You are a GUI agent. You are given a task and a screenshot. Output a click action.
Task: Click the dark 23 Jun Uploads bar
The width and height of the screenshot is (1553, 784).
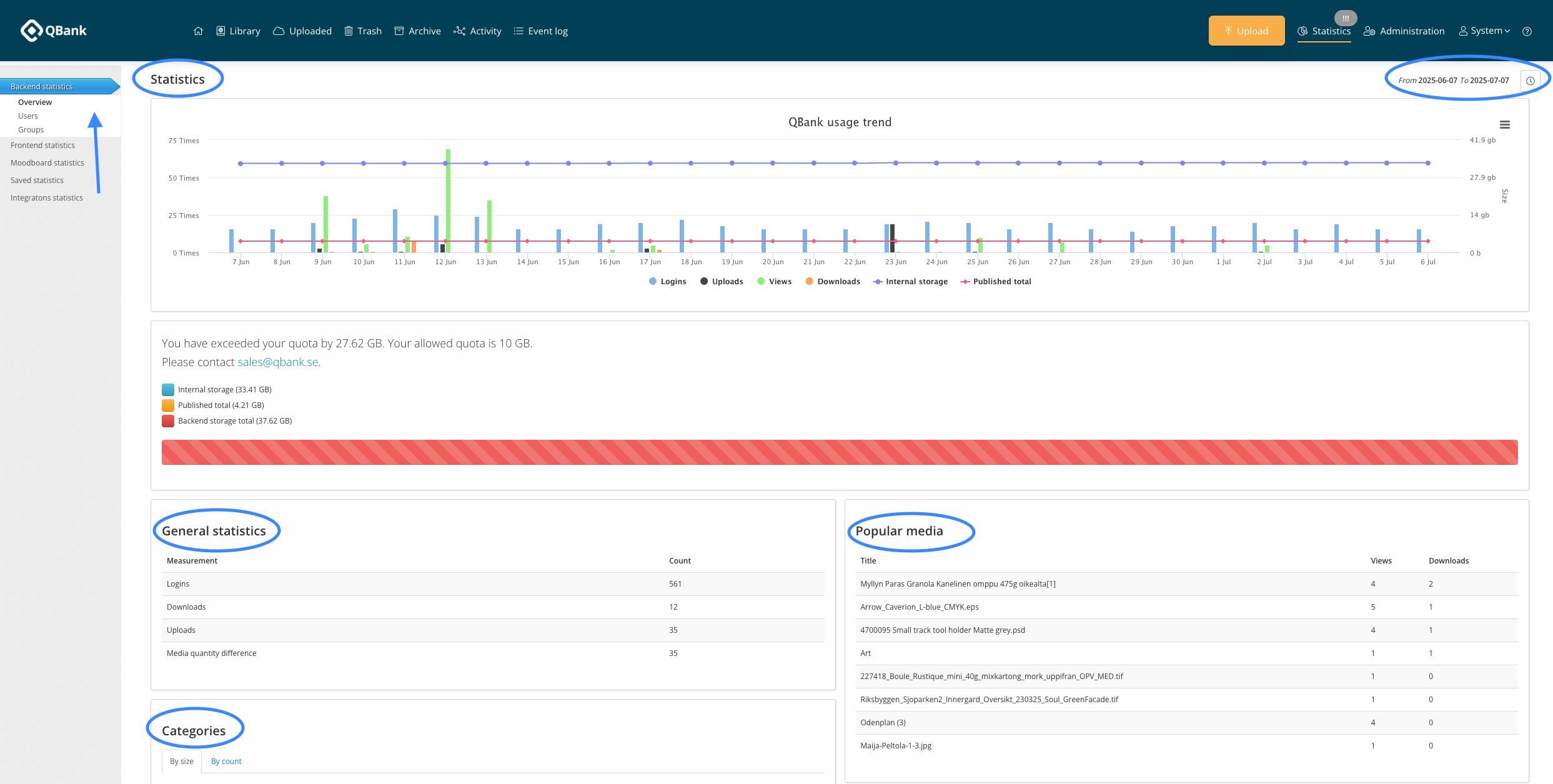(x=893, y=238)
